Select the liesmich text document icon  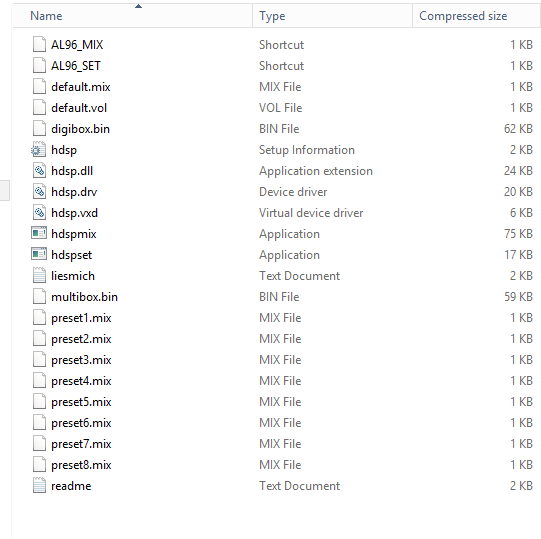(39, 276)
